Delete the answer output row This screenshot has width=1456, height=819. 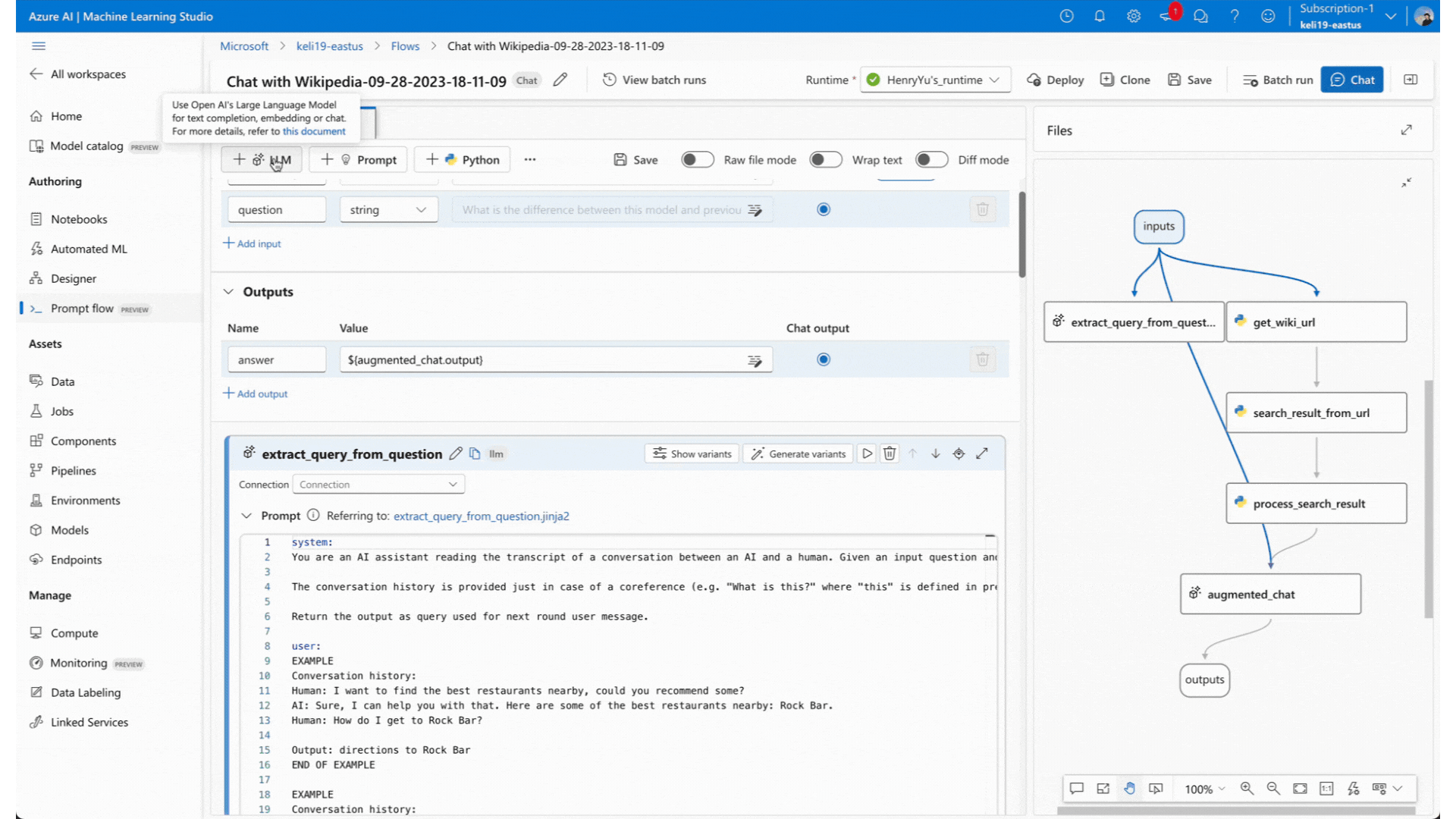point(982,359)
